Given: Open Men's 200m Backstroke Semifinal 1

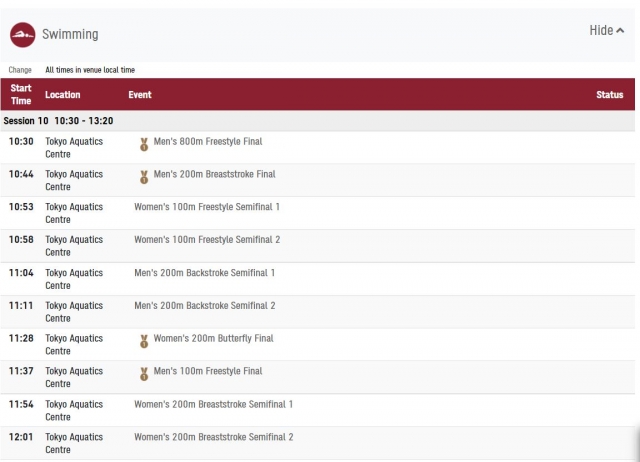Looking at the screenshot, I should click(x=204, y=273).
